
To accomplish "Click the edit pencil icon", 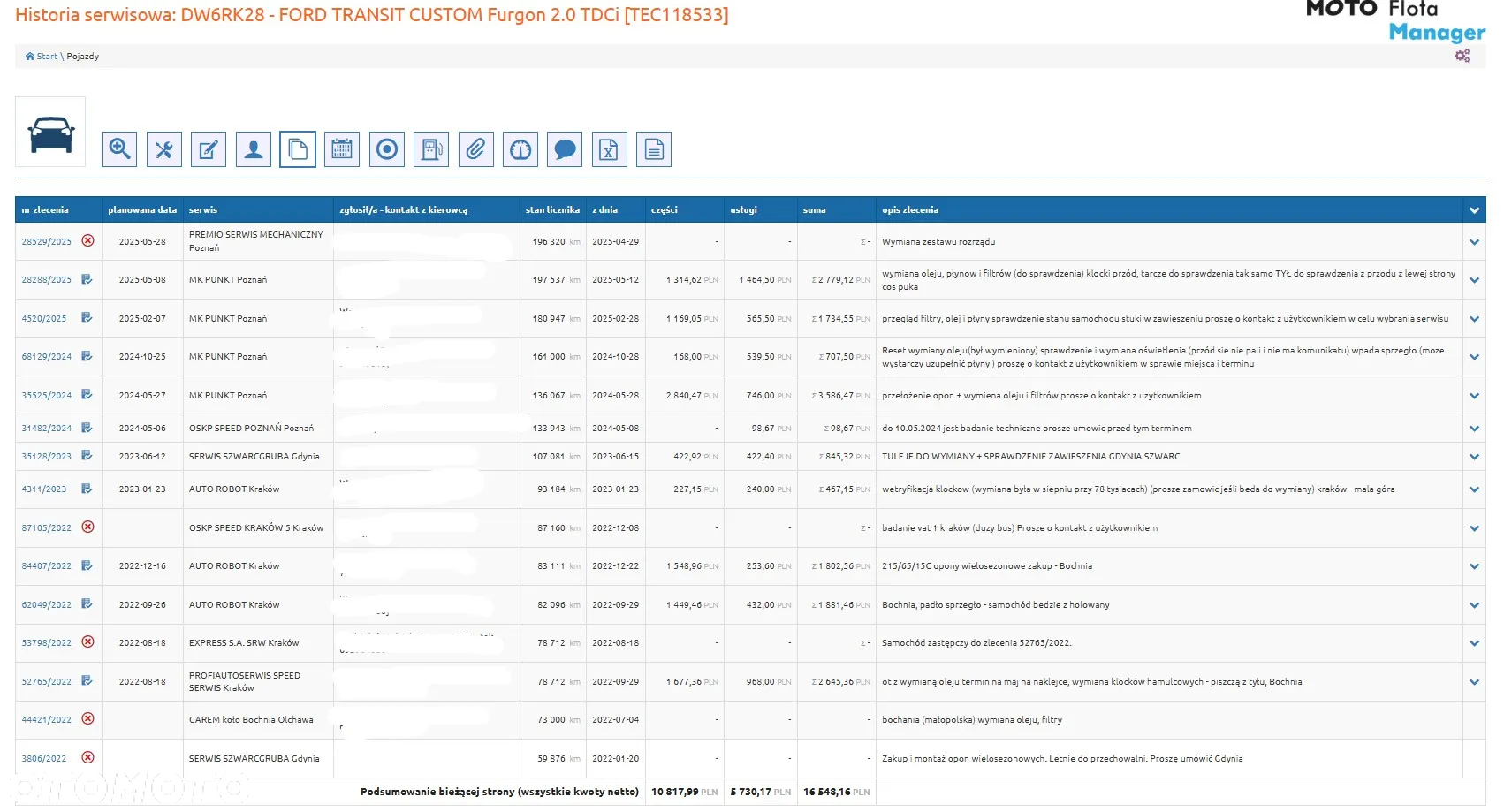I will 209,149.
